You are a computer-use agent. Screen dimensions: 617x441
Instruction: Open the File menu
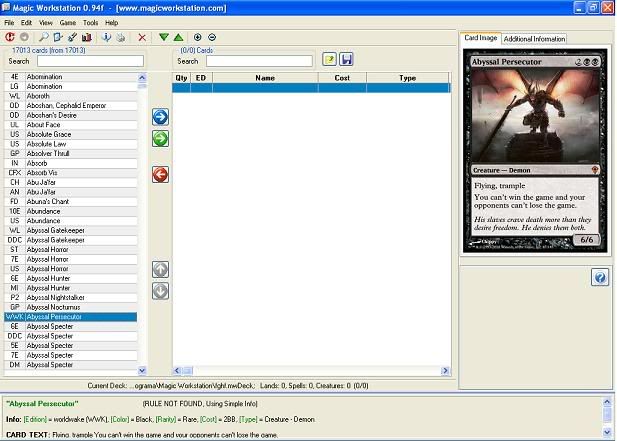tap(9, 23)
